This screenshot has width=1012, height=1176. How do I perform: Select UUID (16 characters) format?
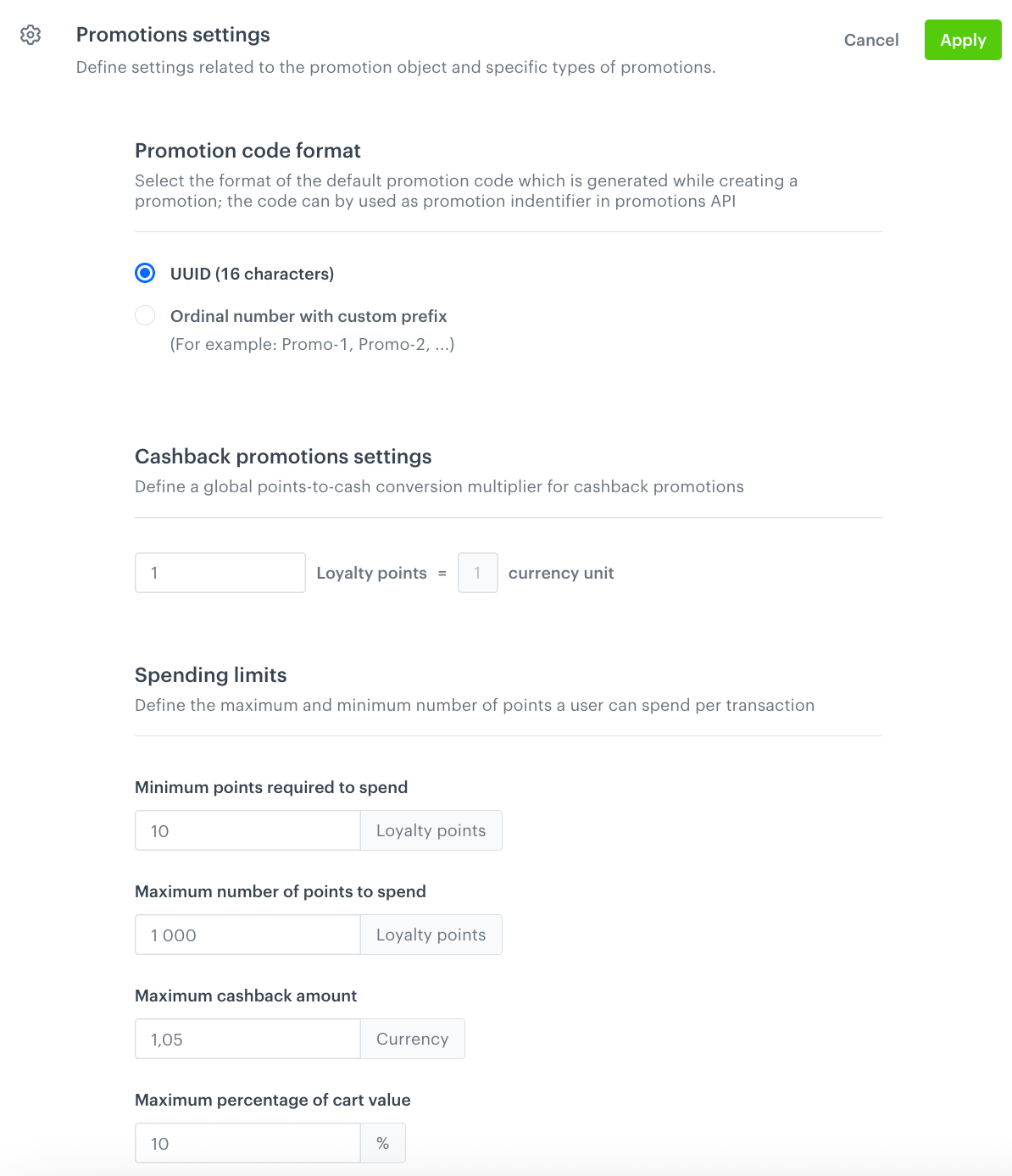click(144, 273)
